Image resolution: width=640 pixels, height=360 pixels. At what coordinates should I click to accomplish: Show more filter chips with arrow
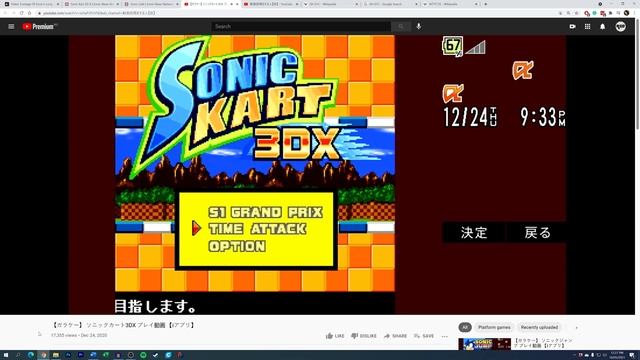click(576, 327)
